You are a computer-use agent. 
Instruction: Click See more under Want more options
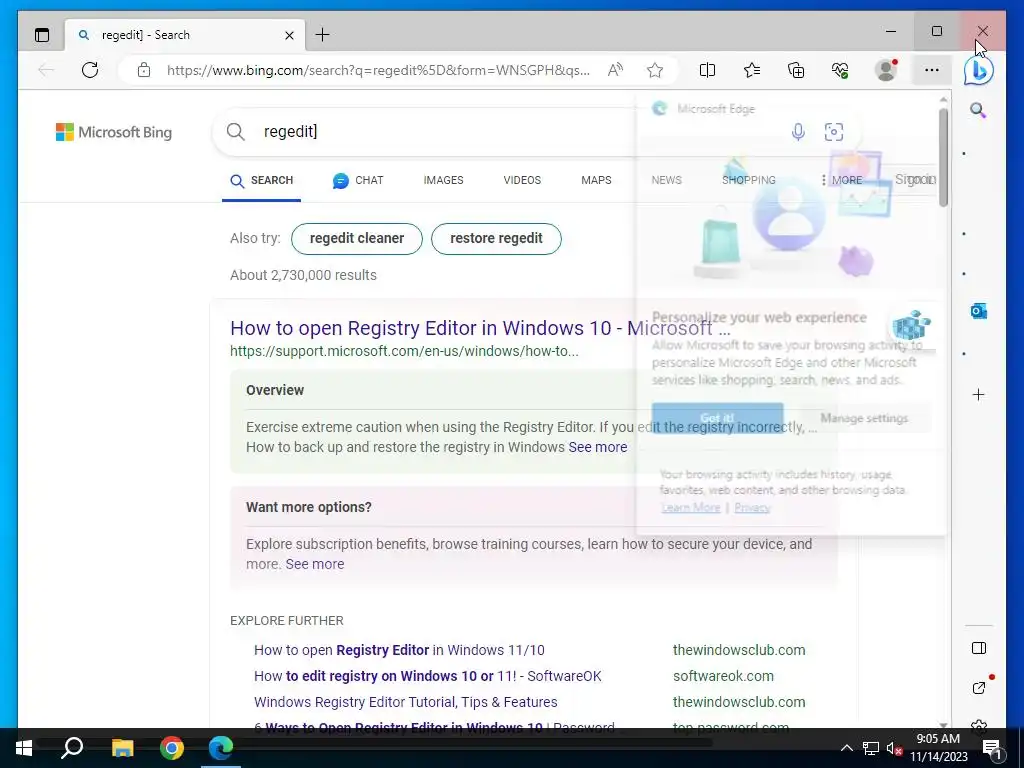(315, 564)
